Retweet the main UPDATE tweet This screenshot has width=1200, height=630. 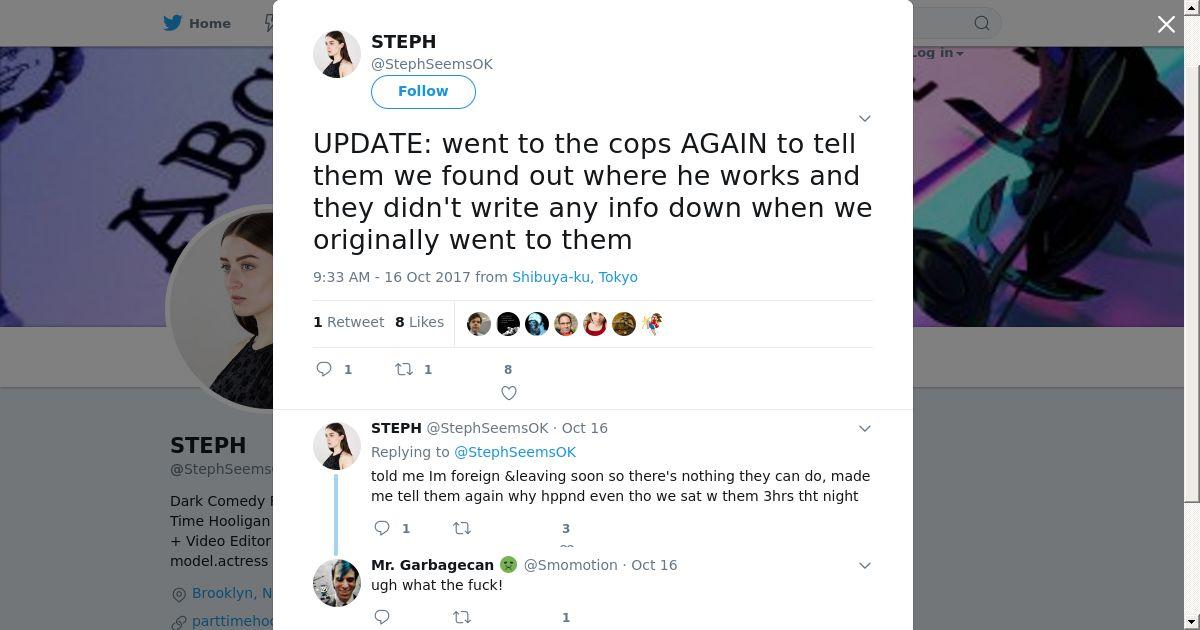pyautogui.click(x=404, y=369)
